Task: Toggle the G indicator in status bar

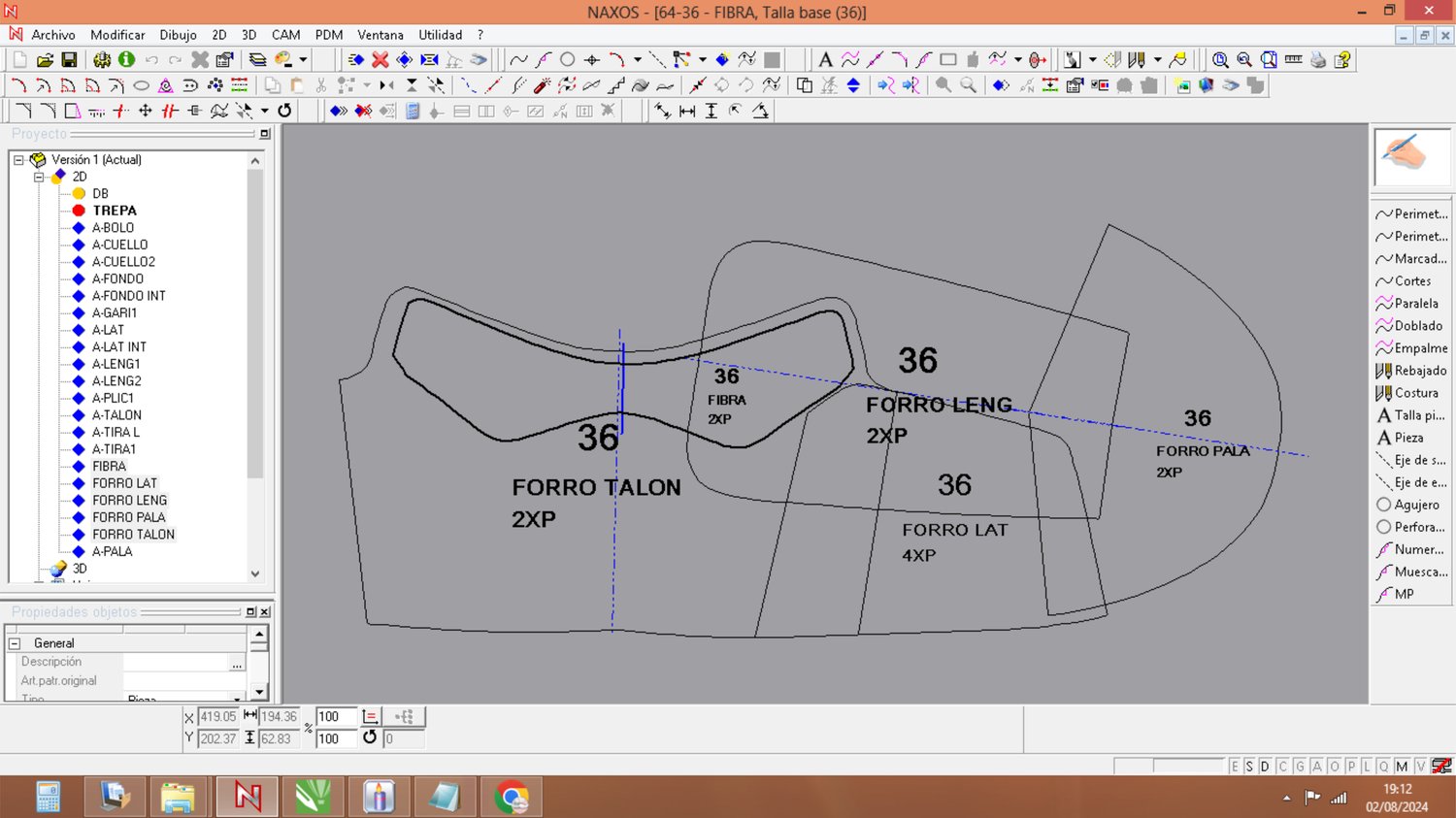Action: point(1300,767)
